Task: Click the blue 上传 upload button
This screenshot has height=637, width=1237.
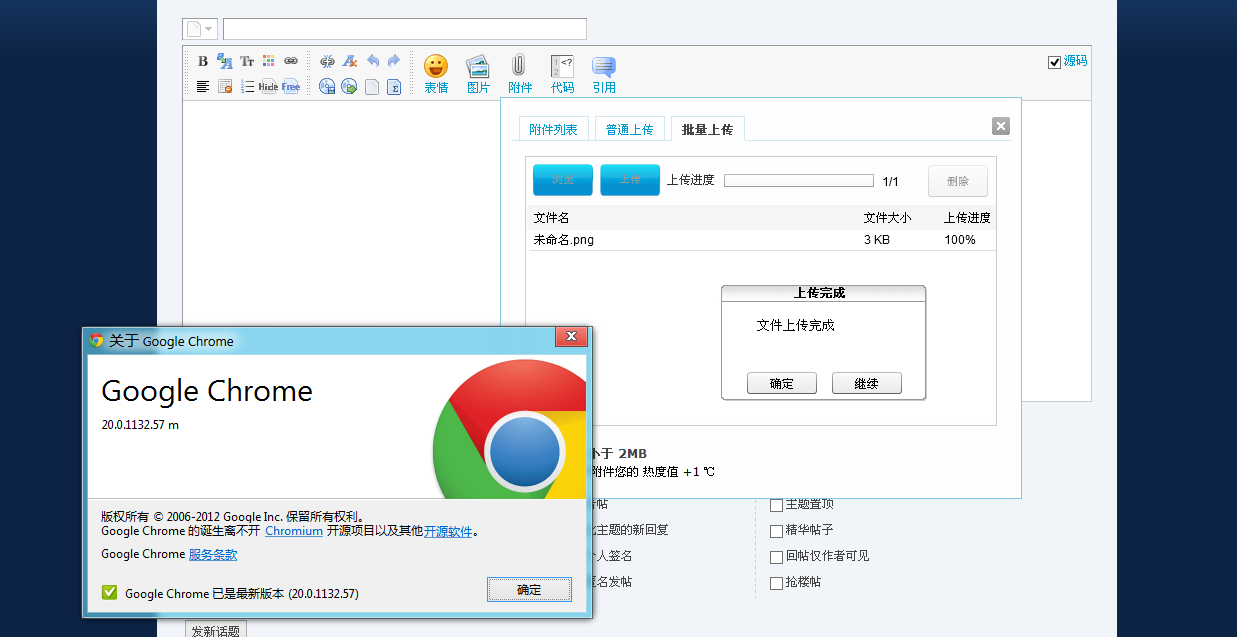Action: pyautogui.click(x=630, y=180)
